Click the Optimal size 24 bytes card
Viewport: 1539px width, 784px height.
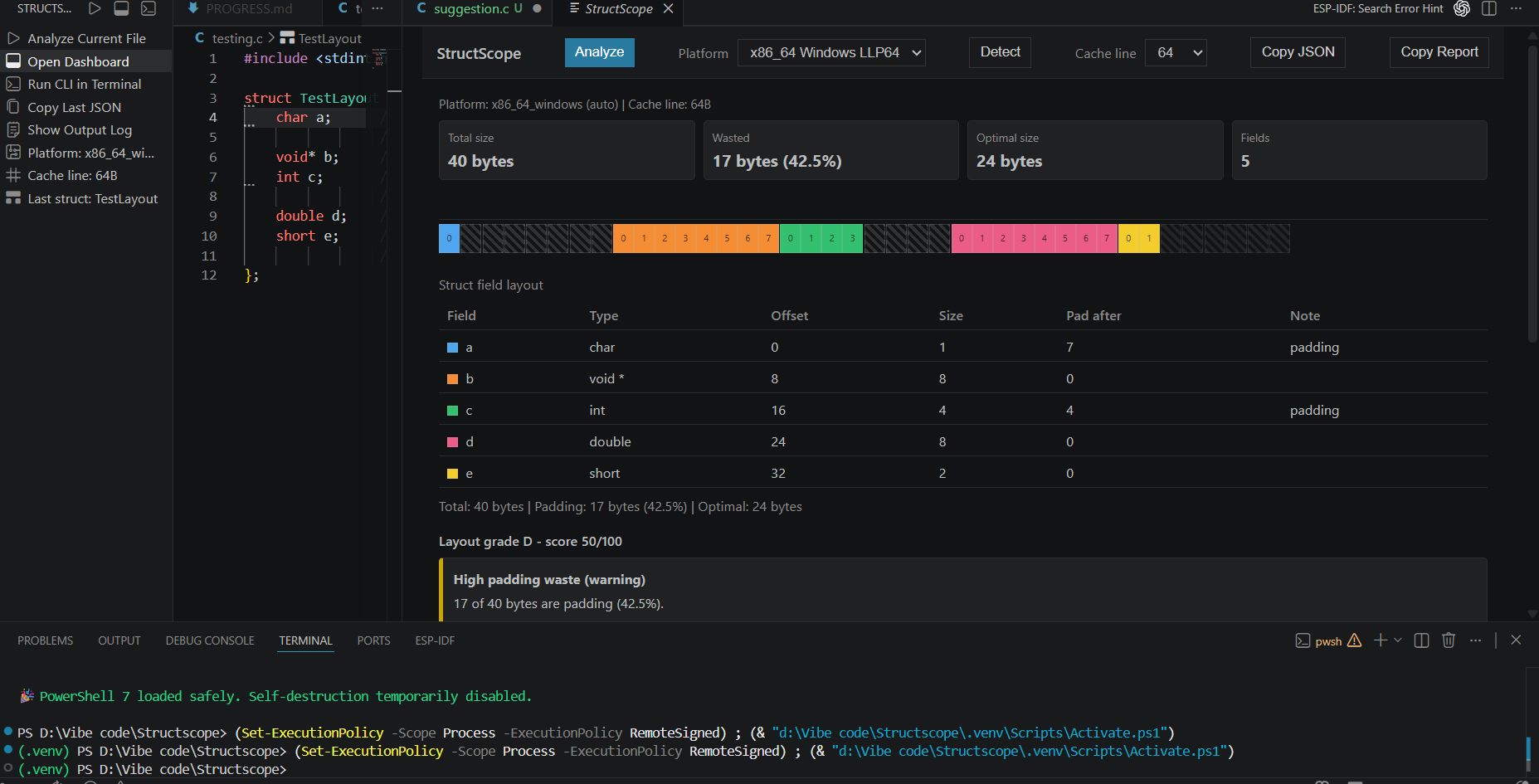pos(1095,150)
